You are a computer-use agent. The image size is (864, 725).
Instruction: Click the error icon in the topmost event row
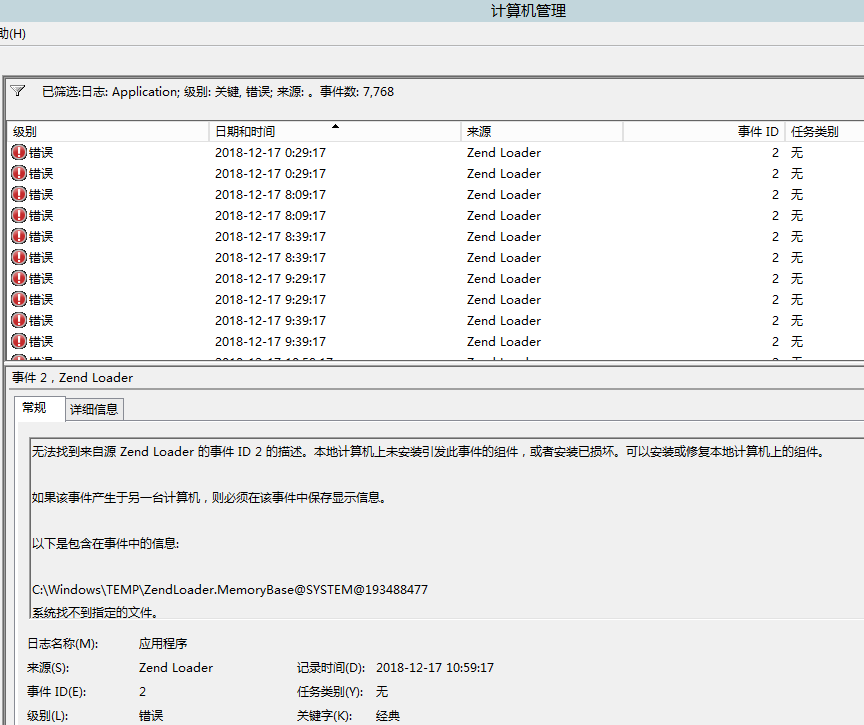click(x=19, y=153)
